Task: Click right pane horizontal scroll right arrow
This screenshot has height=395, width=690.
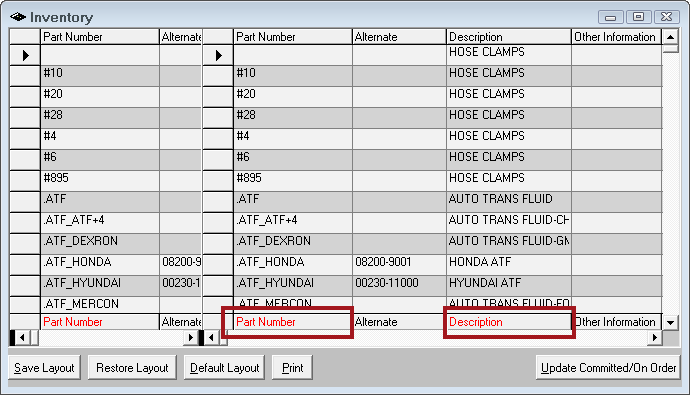Action: point(655,337)
